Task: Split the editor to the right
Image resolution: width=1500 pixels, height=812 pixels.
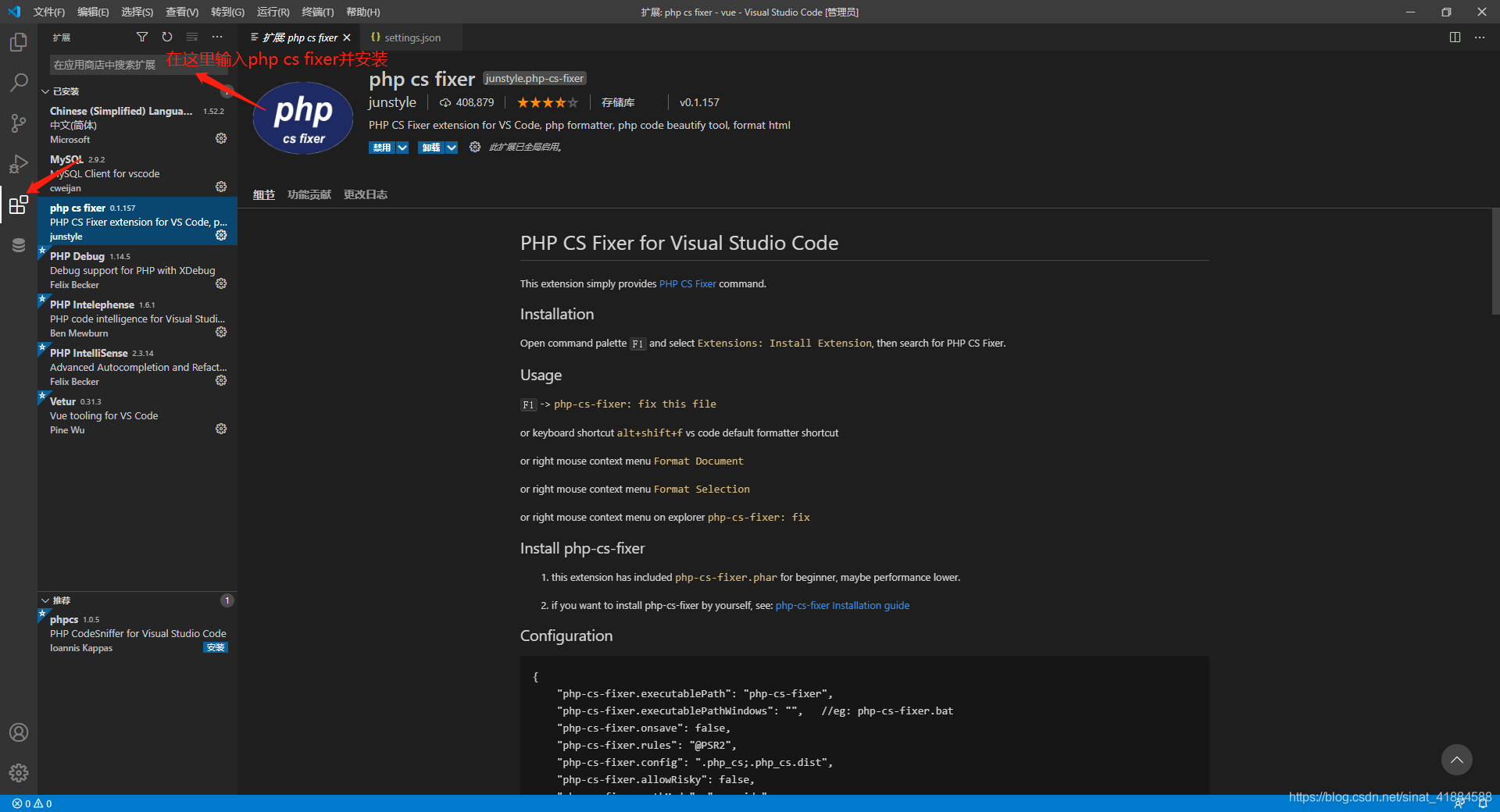Action: click(x=1455, y=37)
